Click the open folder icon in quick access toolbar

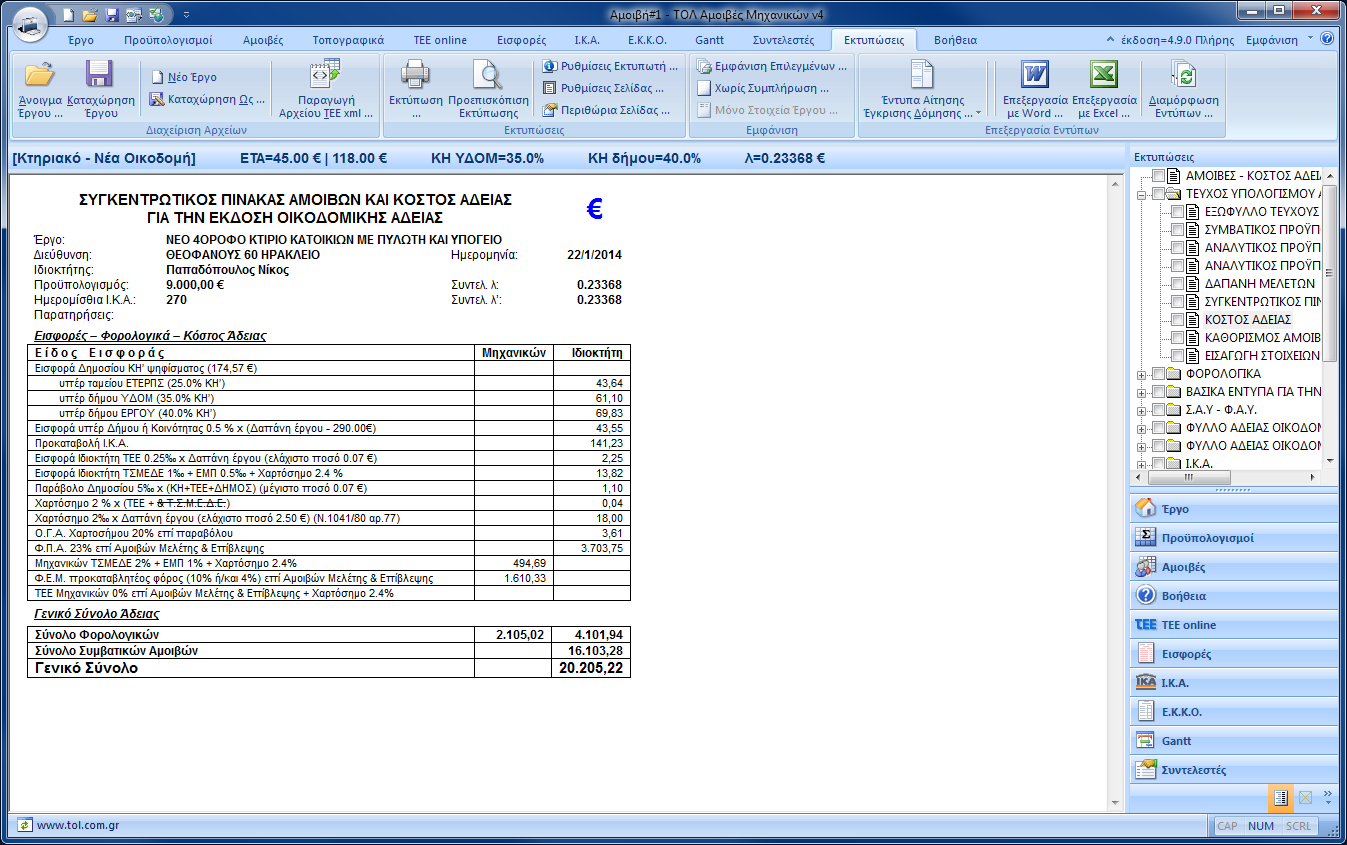tap(90, 15)
